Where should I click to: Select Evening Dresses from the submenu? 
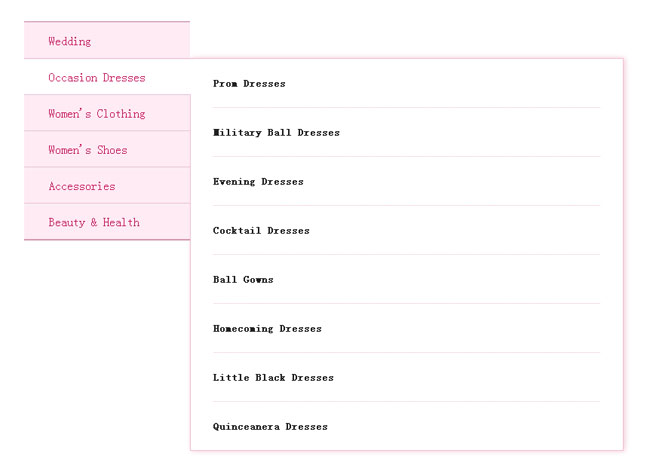click(258, 182)
